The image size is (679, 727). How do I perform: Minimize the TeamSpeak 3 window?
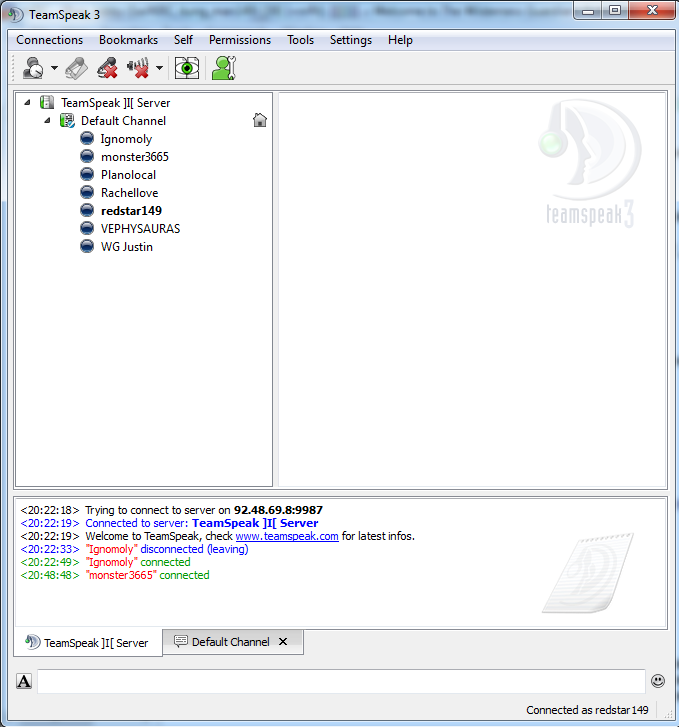[588, 11]
